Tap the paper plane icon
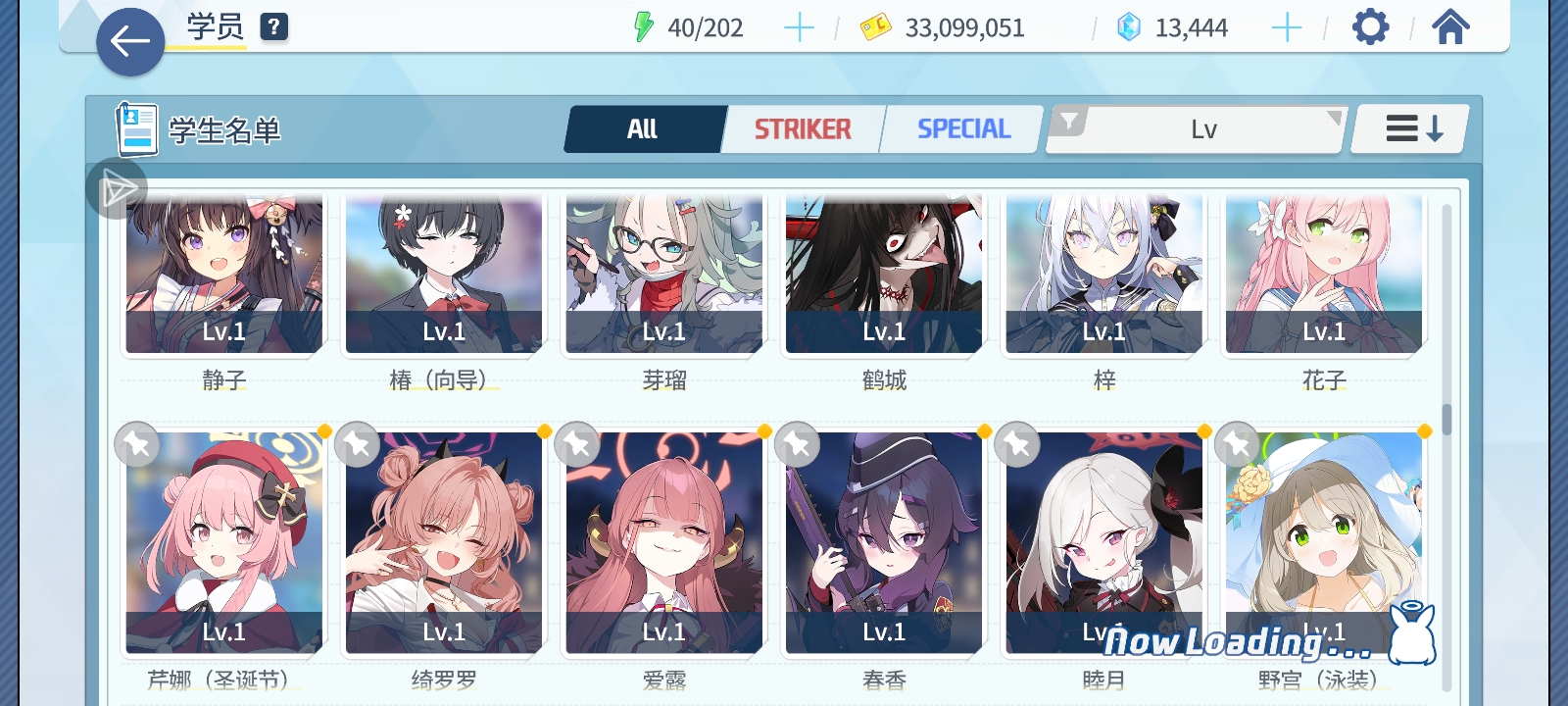 (x=118, y=189)
